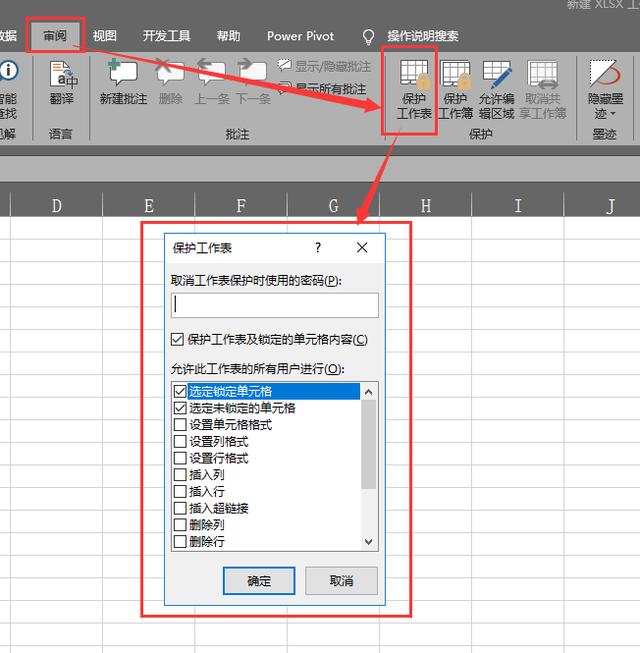Enable 删除列 checkbox
Image resolution: width=640 pixels, height=653 pixels.
[180, 525]
